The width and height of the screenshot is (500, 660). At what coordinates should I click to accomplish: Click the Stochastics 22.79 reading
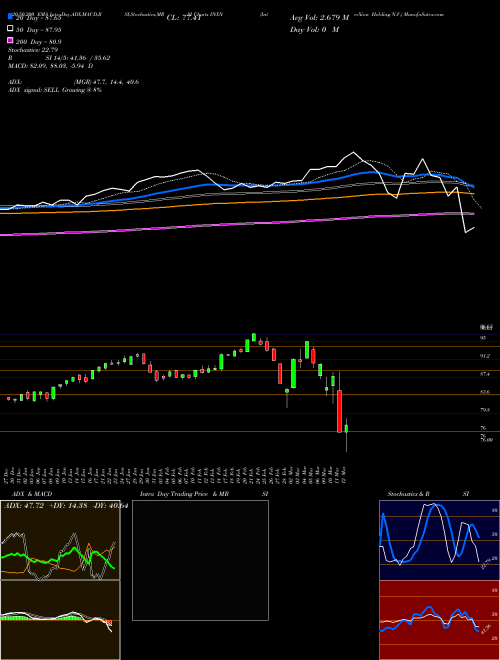[33, 50]
